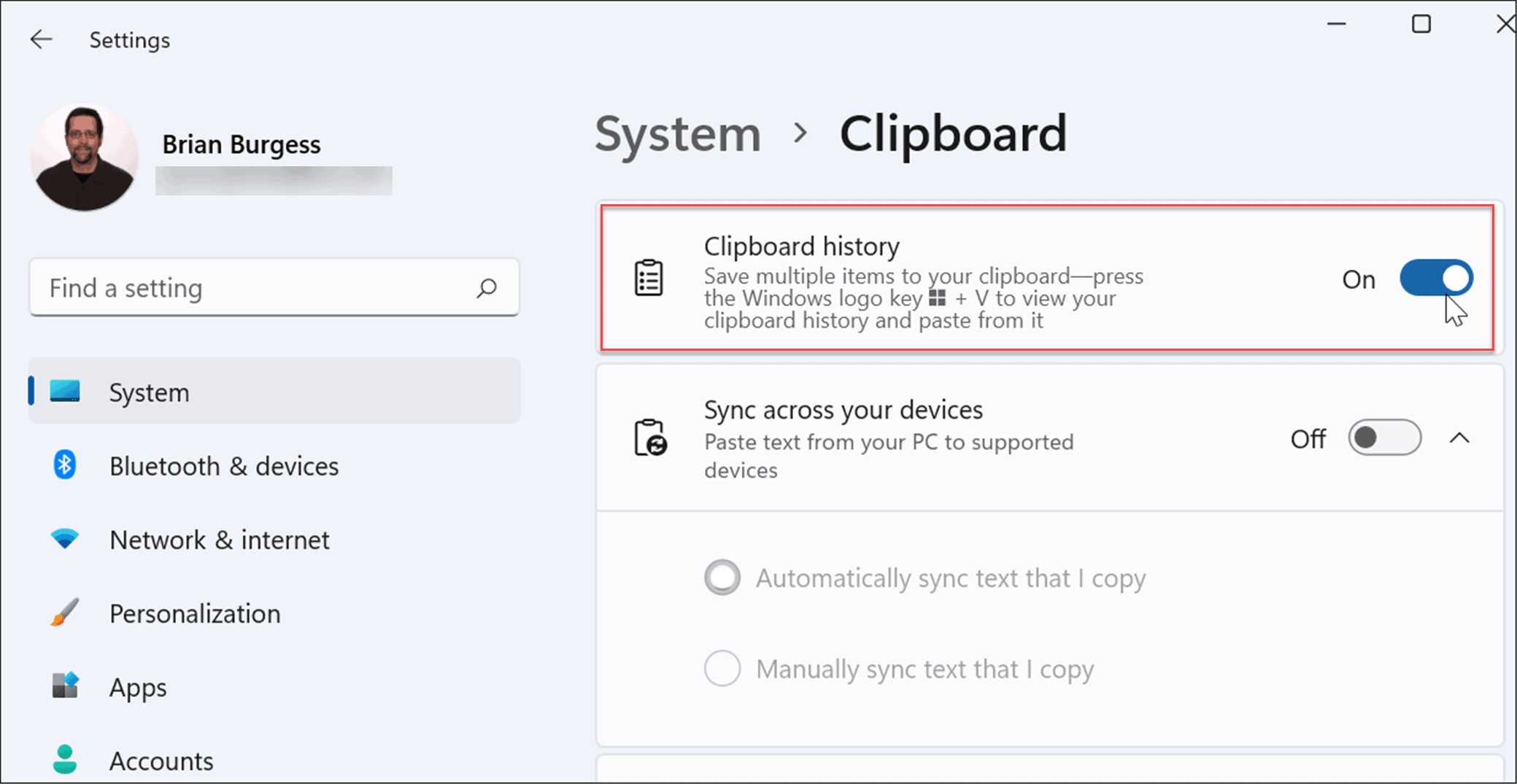Click the back arrow next to Settings
Image resolution: width=1517 pixels, height=784 pixels.
[41, 39]
